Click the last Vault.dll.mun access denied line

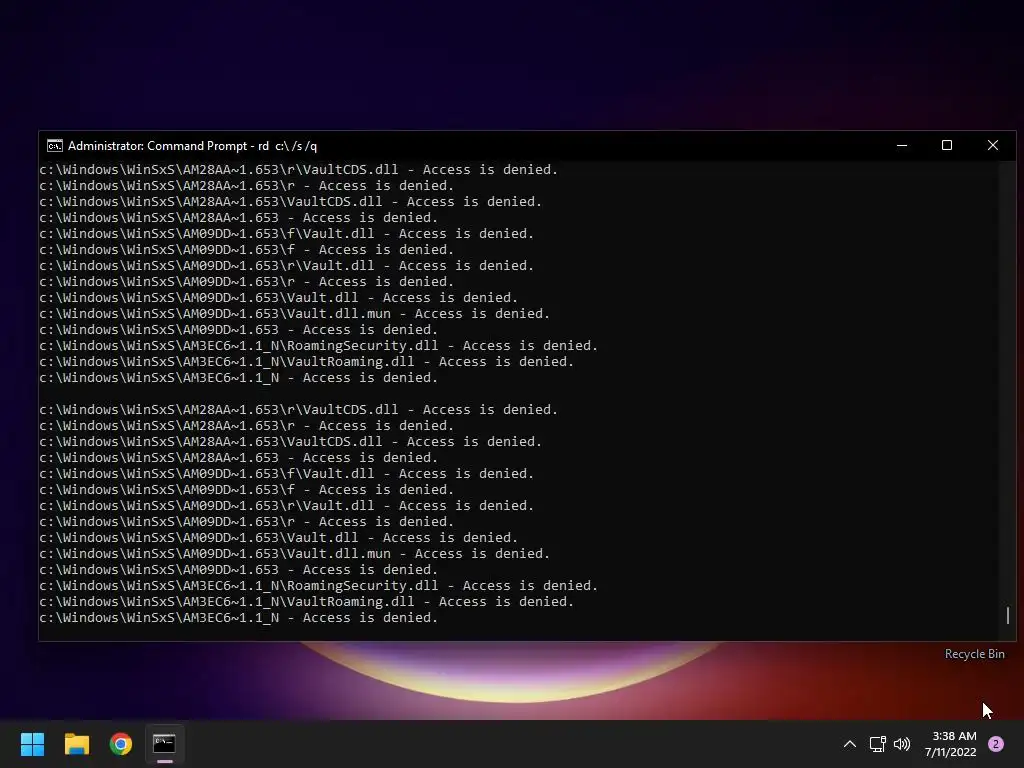pos(295,553)
